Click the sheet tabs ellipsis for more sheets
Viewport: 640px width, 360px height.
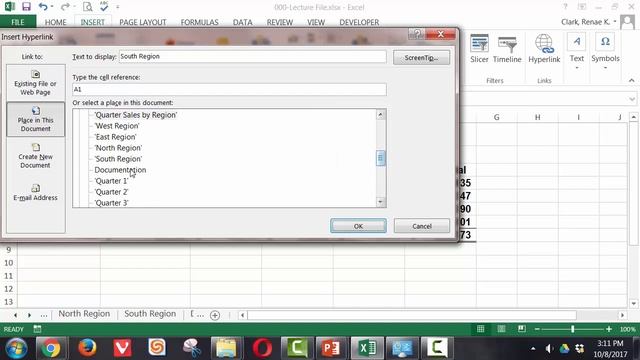[44, 315]
